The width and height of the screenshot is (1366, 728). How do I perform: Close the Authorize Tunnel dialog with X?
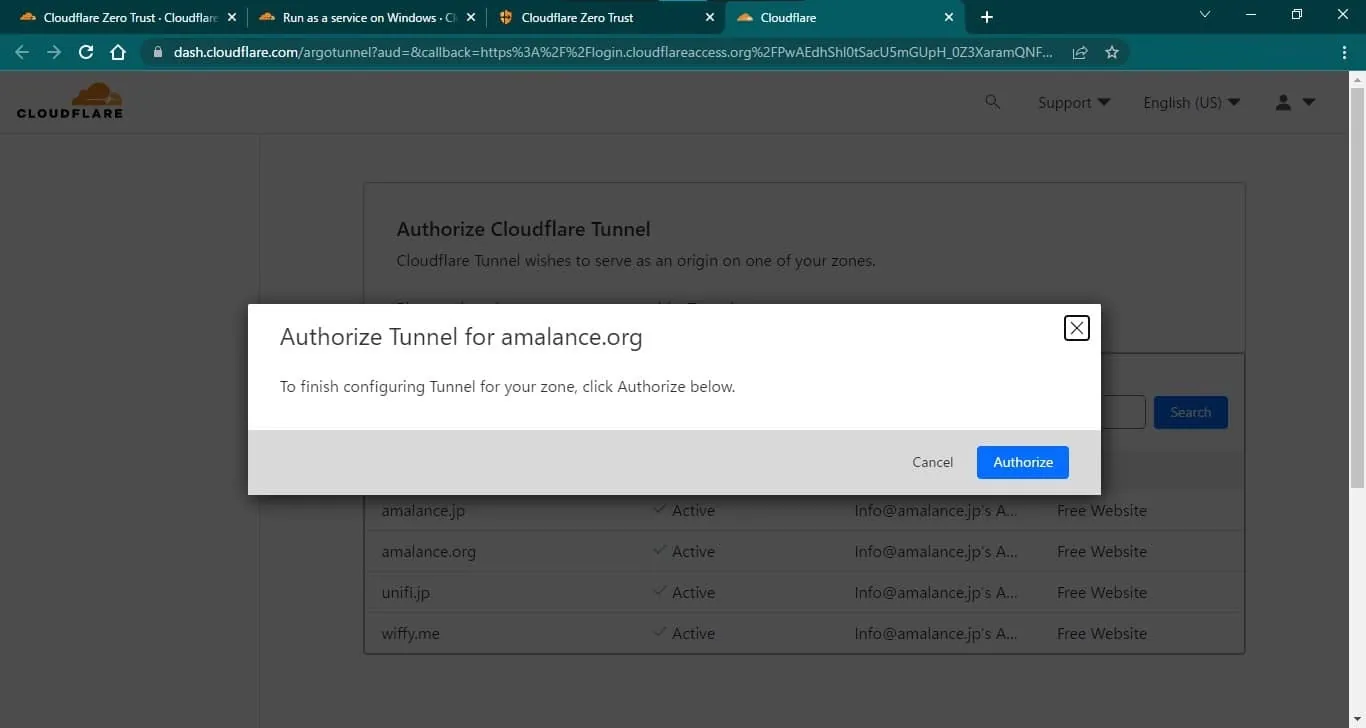click(x=1076, y=328)
